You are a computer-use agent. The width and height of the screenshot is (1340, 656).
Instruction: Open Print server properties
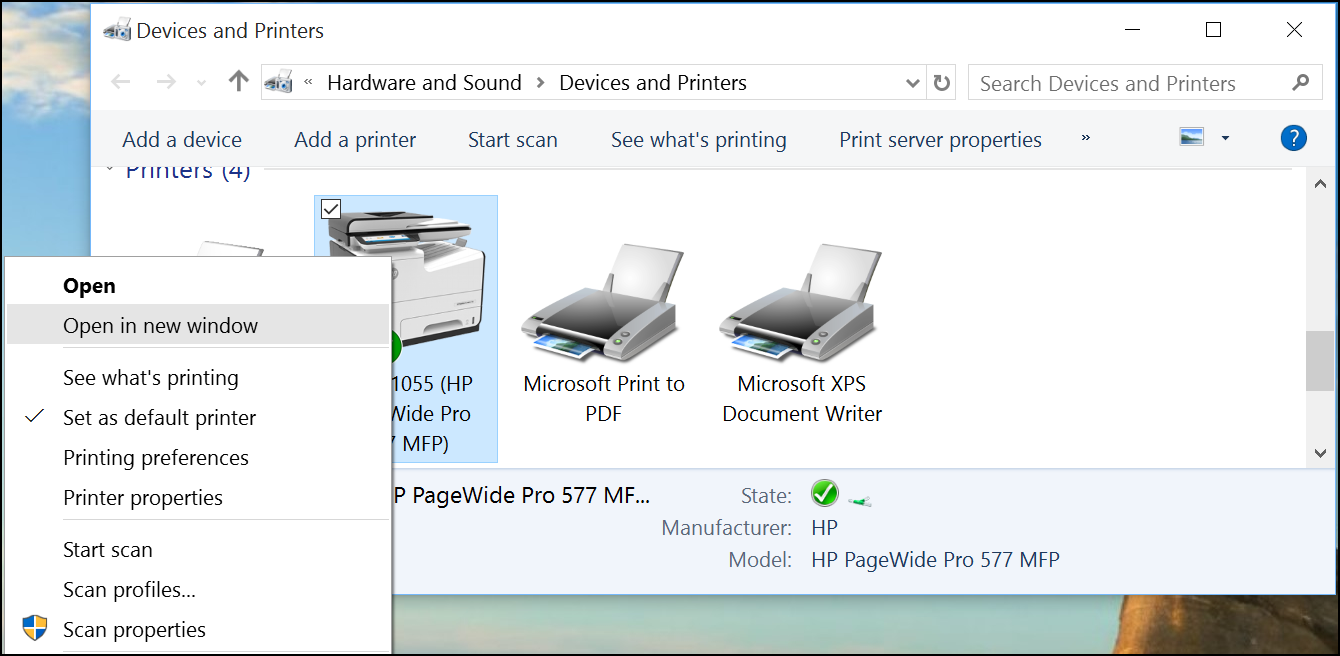click(940, 140)
